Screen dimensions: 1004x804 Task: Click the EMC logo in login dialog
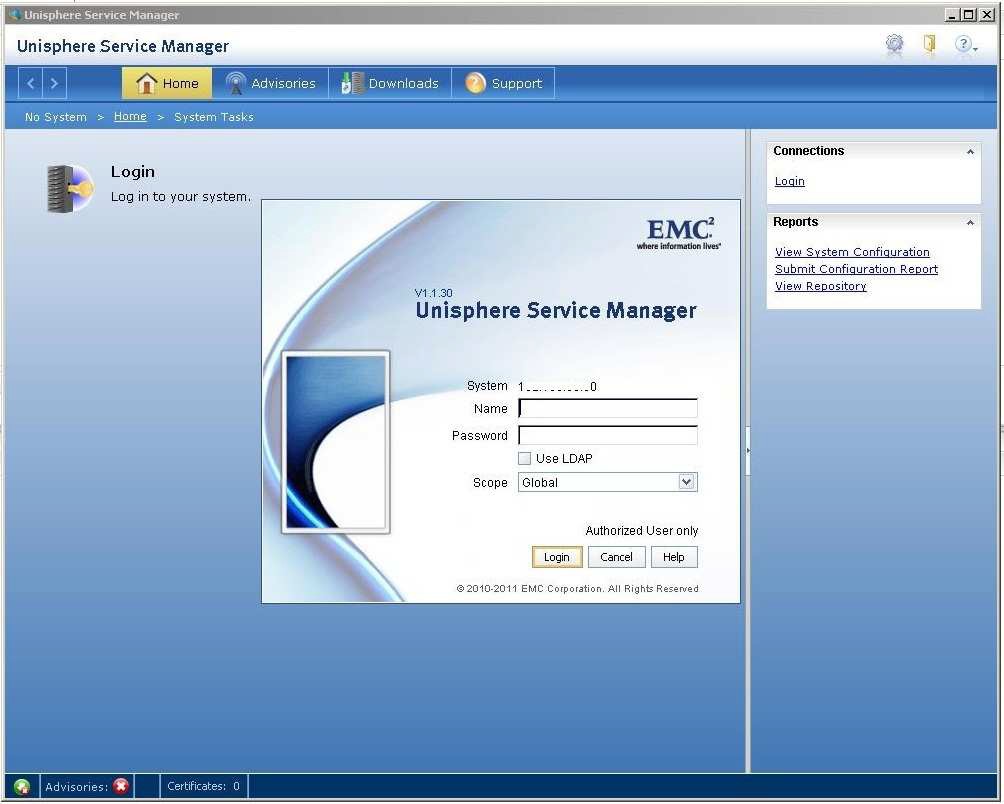tap(679, 234)
